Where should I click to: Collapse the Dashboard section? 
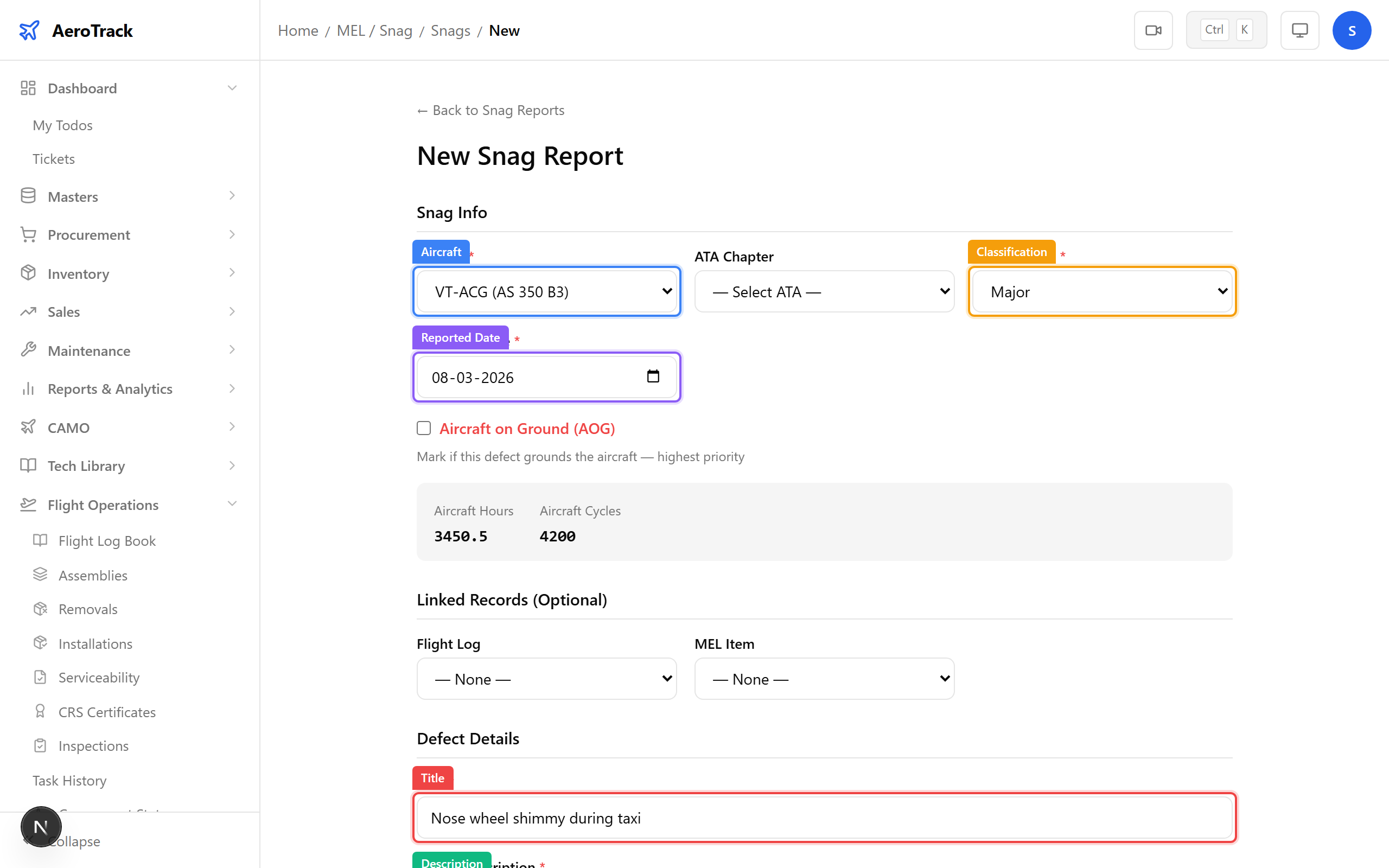(x=232, y=87)
